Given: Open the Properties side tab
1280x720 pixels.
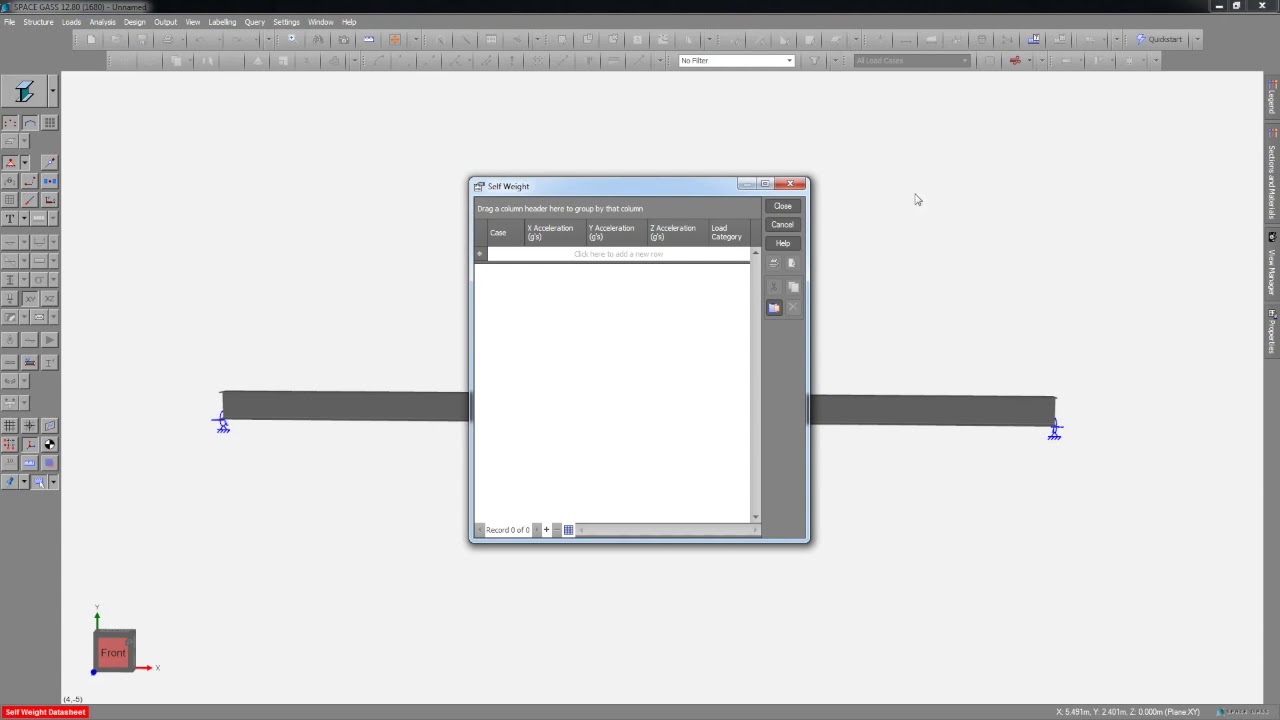Looking at the screenshot, I should tap(1272, 331).
